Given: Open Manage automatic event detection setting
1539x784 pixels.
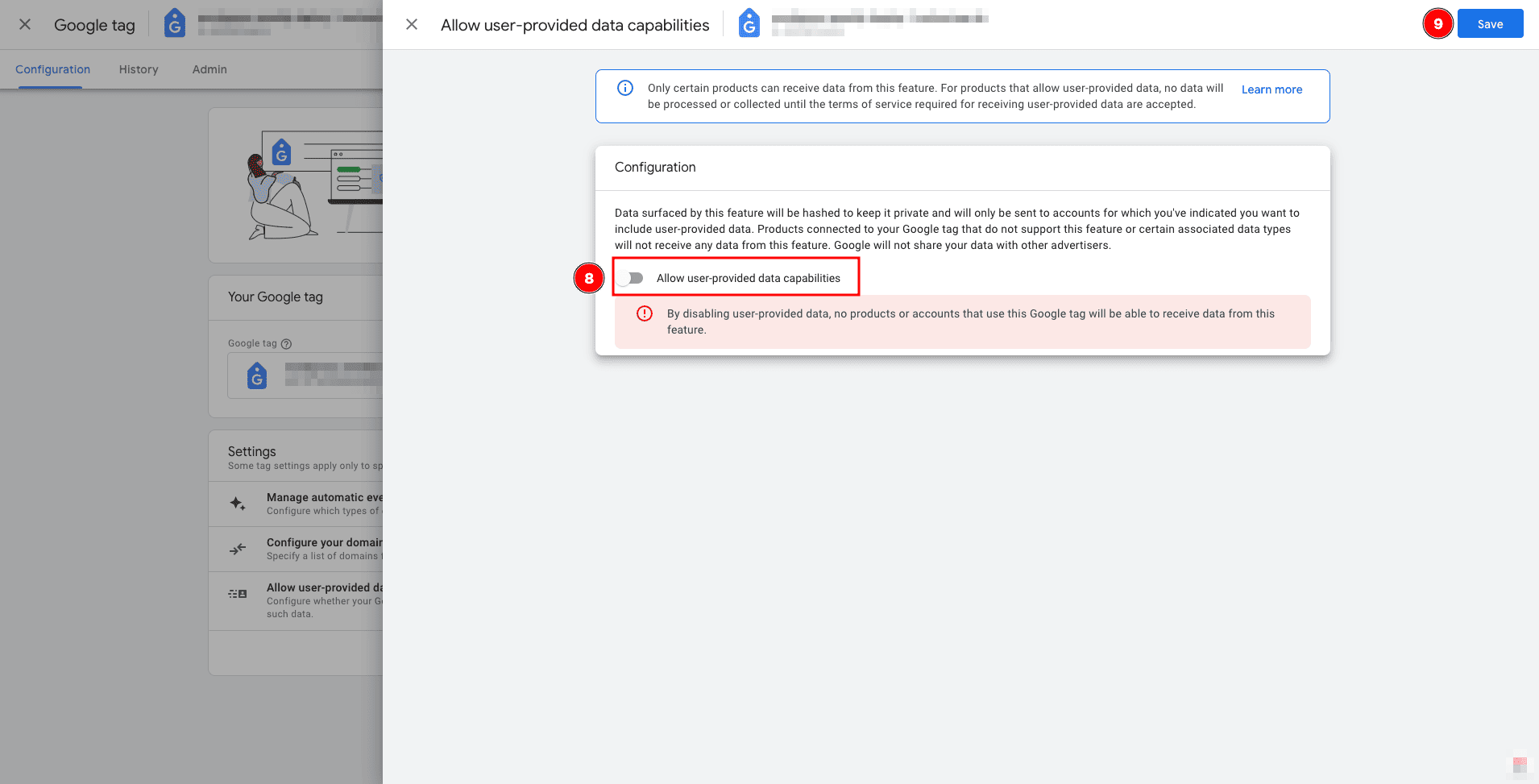Looking at the screenshot, I should pyautogui.click(x=324, y=504).
